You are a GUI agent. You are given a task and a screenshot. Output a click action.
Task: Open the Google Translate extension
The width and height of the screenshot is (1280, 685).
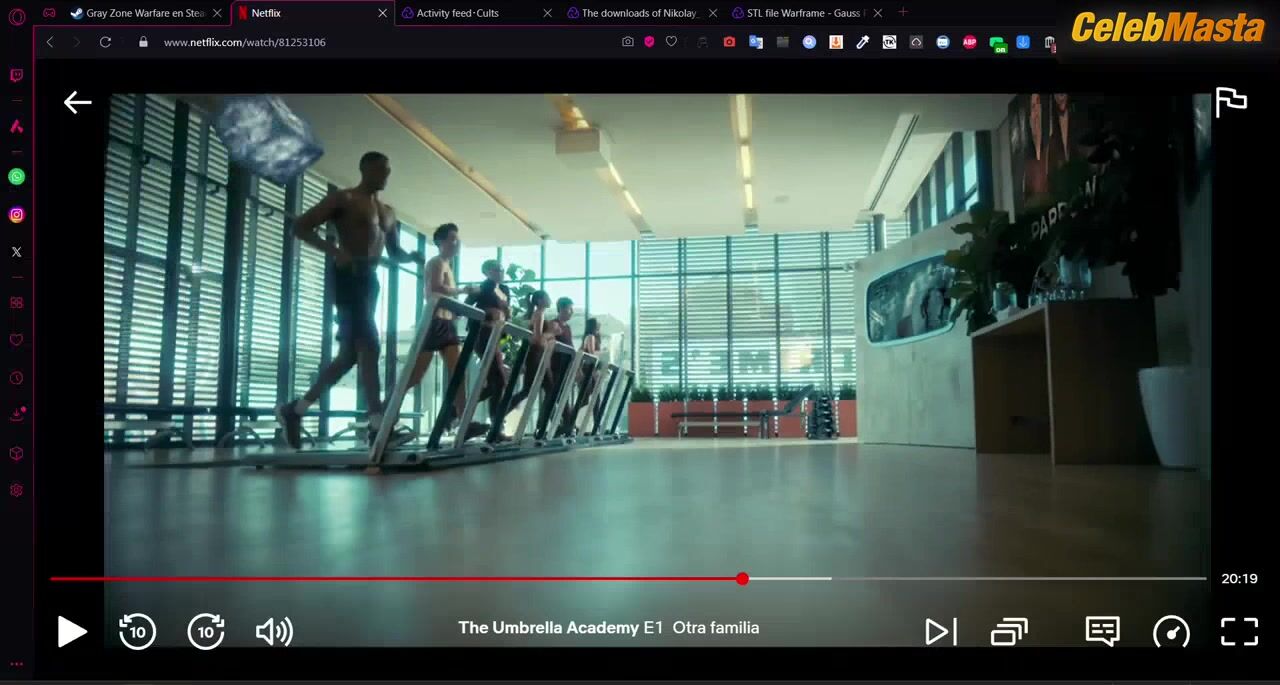pos(756,42)
